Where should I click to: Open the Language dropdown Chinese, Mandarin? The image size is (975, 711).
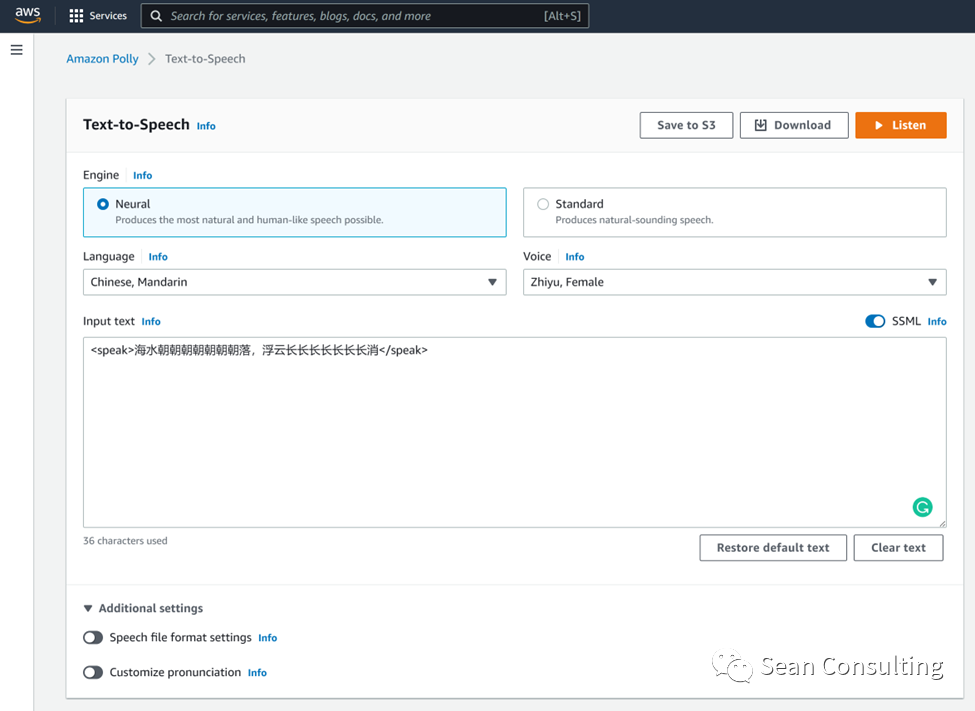coord(295,282)
